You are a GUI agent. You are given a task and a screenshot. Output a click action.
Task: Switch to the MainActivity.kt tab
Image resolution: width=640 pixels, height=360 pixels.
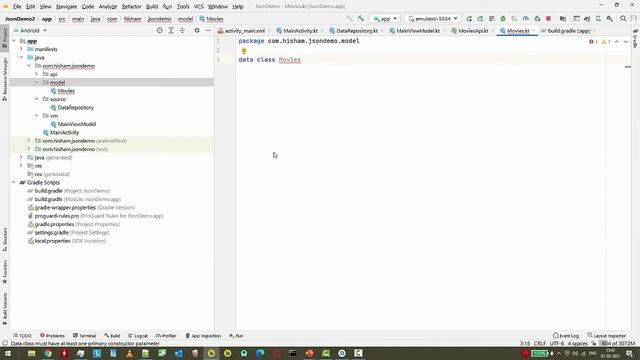coord(300,31)
